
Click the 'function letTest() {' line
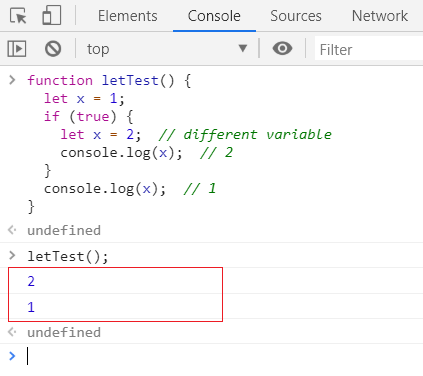click(x=109, y=80)
